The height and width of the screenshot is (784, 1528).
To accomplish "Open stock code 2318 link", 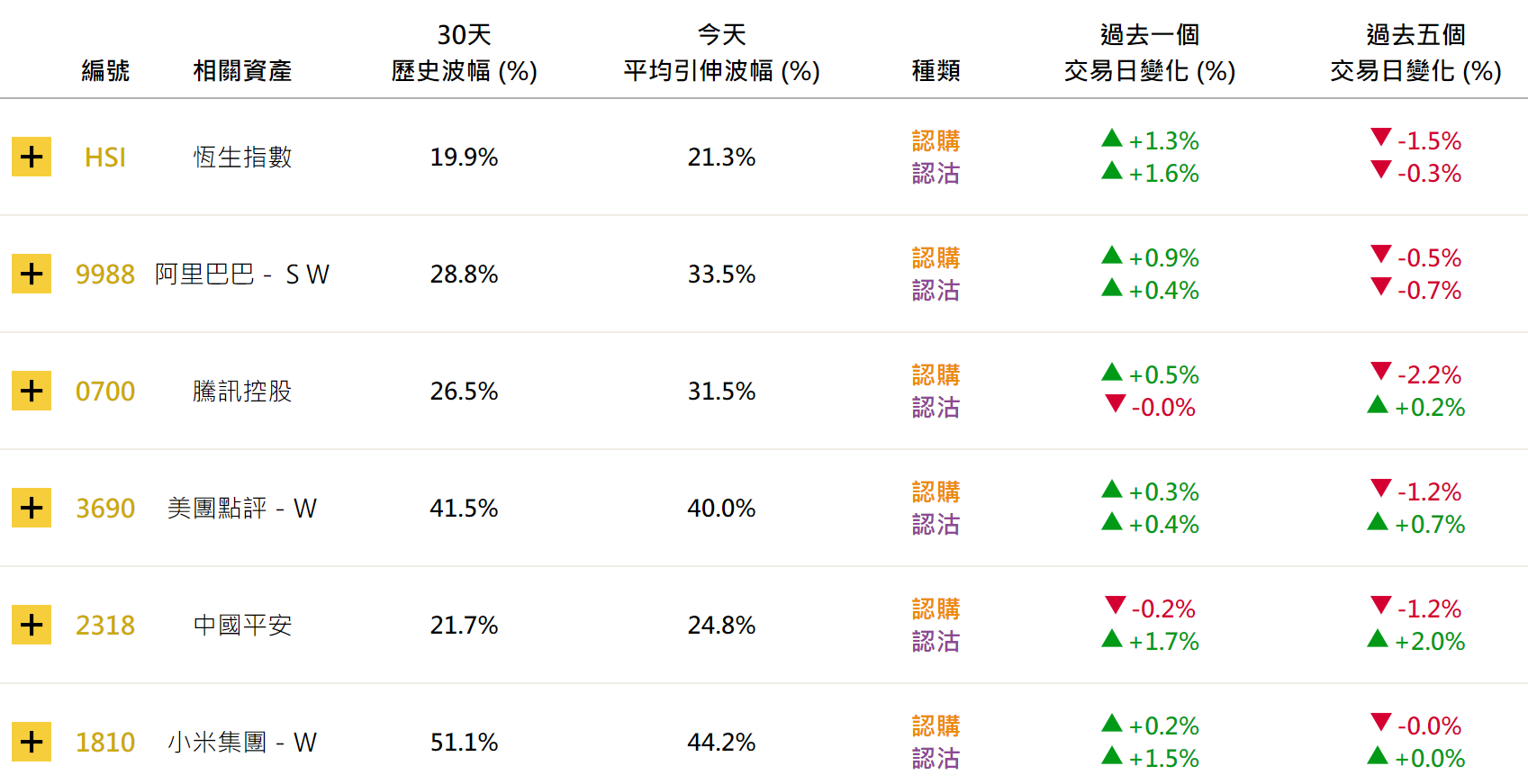I will point(105,626).
